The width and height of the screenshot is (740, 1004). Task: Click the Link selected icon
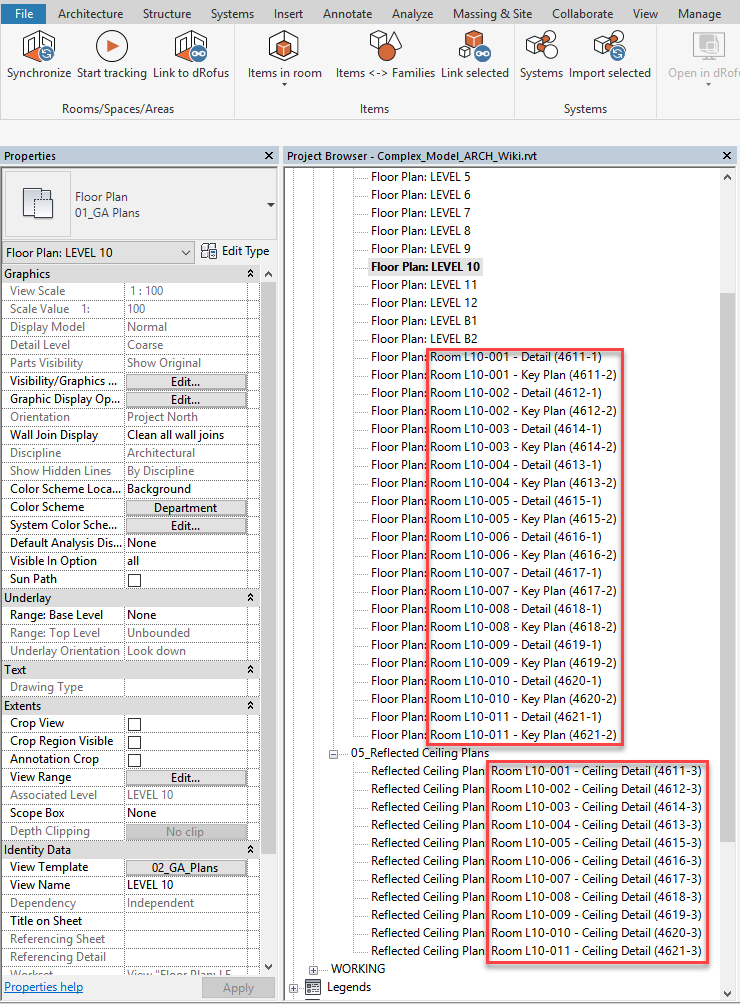pyautogui.click(x=474, y=47)
